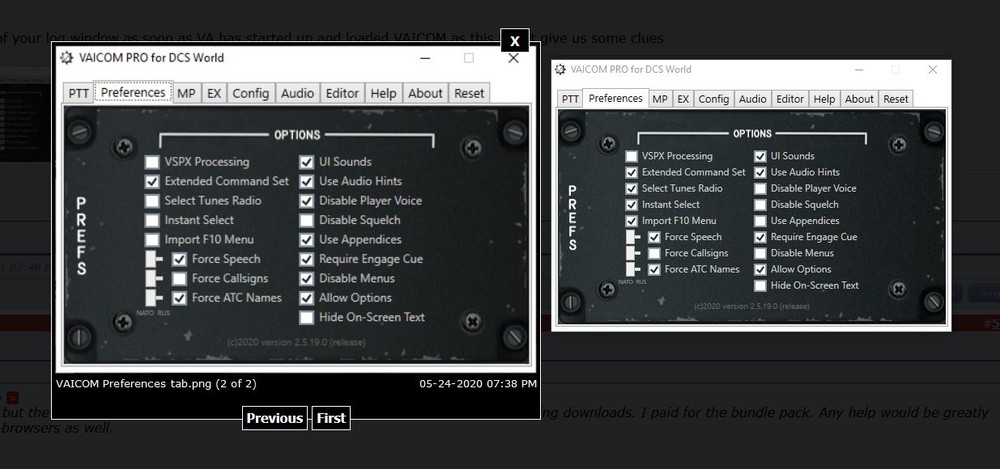Toggle Allow Options in left window
Viewport: 1000px width, 469px height.
coord(307,298)
